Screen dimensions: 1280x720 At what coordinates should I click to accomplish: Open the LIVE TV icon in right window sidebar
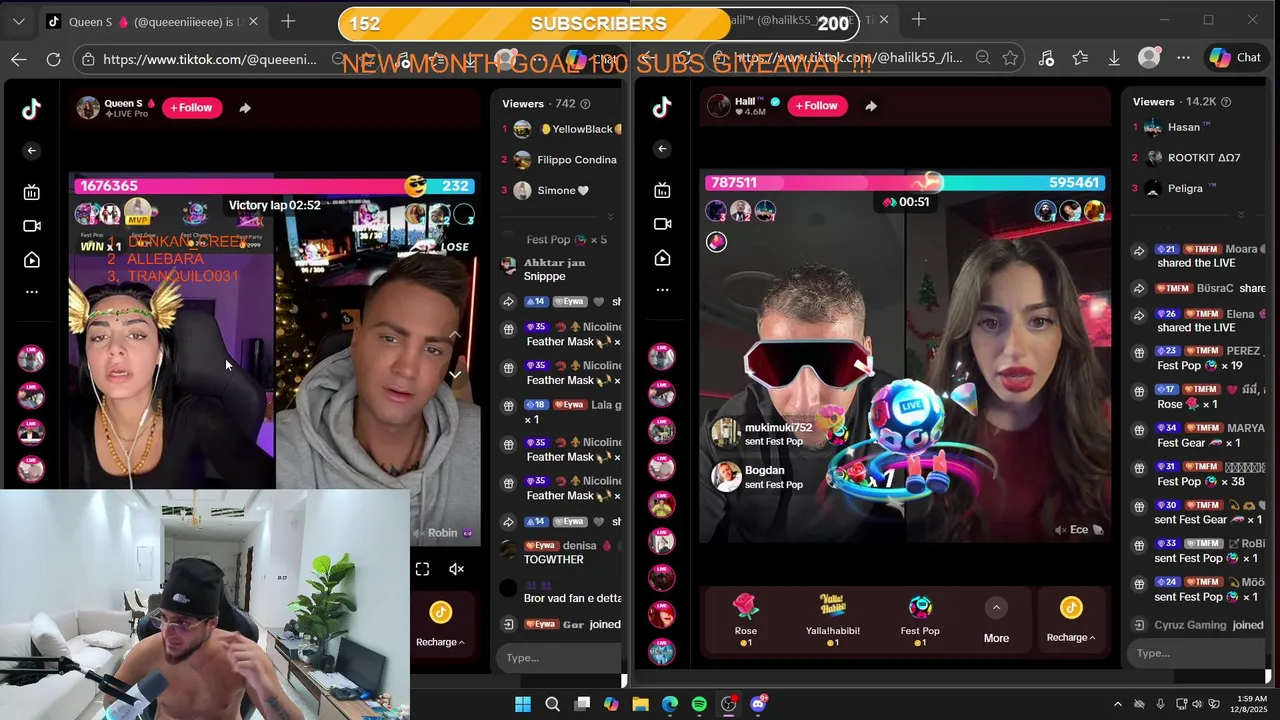tap(662, 190)
